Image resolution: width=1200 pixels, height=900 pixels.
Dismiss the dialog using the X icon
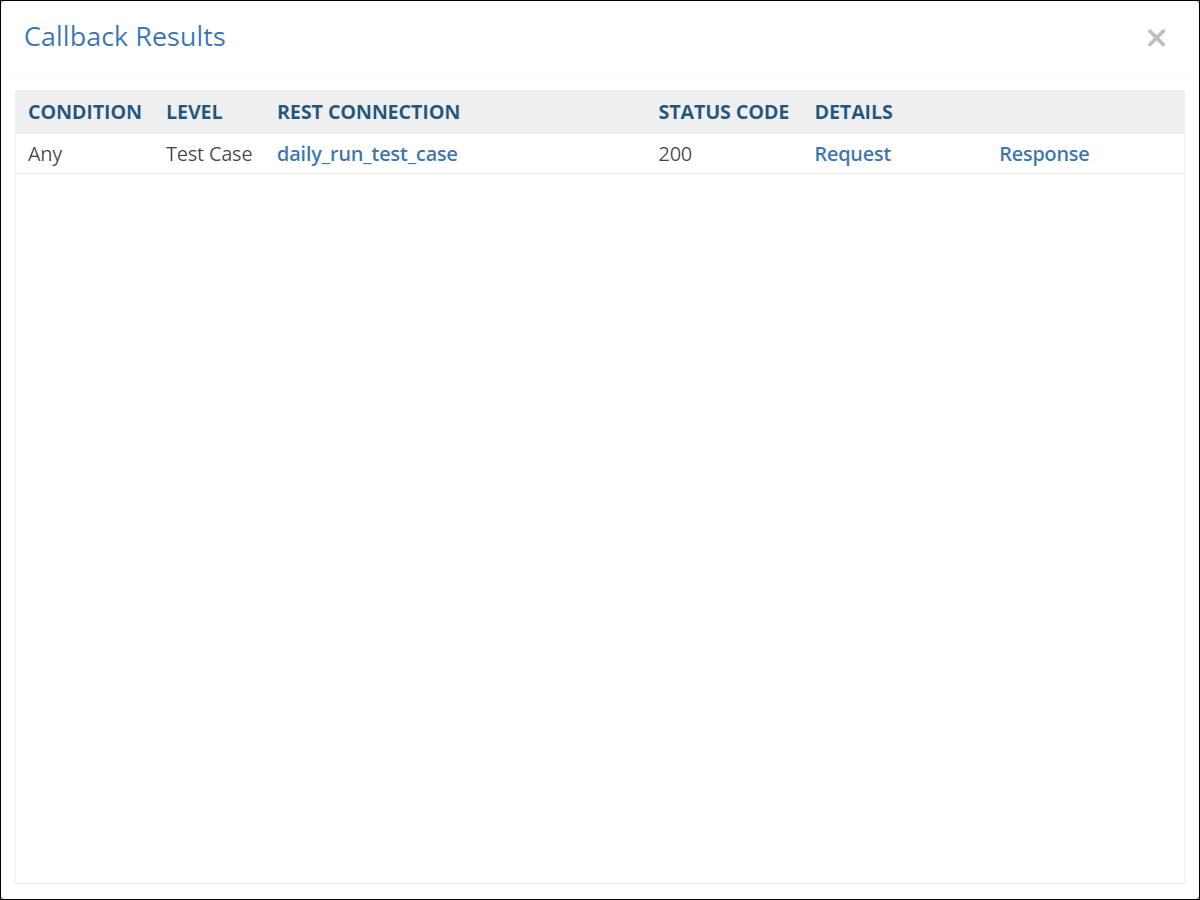tap(1156, 38)
